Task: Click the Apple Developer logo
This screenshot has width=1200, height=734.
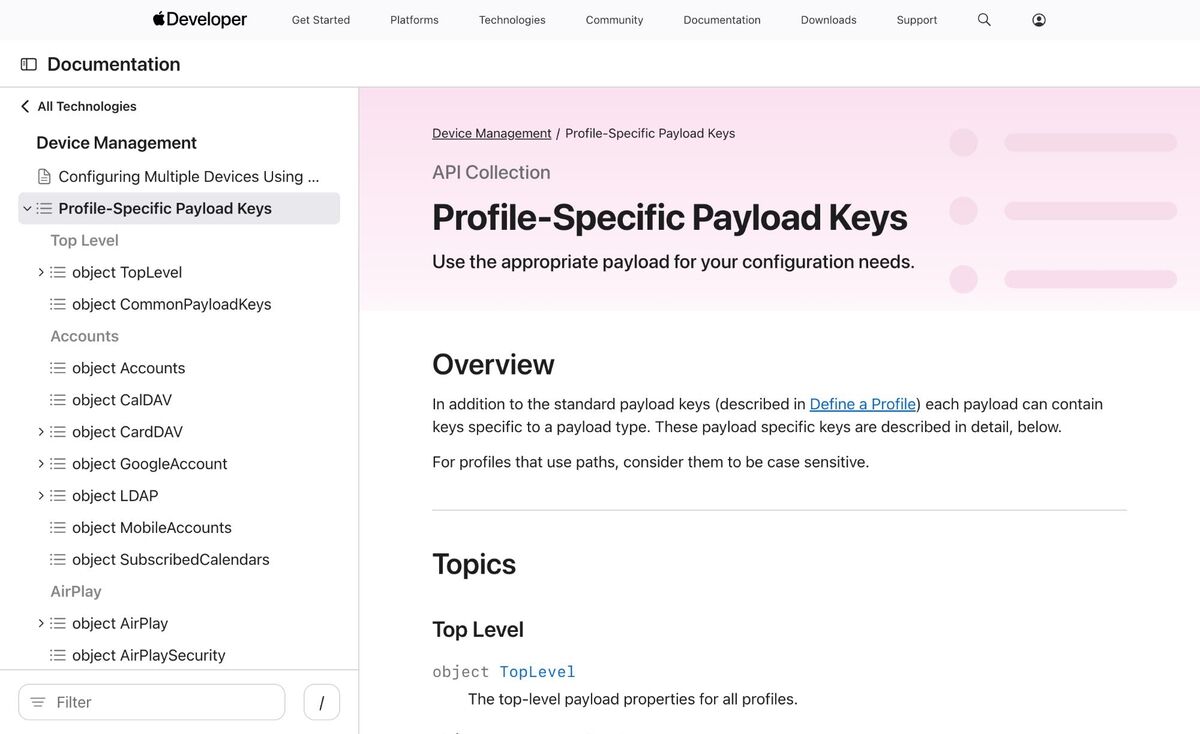Action: 200,20
